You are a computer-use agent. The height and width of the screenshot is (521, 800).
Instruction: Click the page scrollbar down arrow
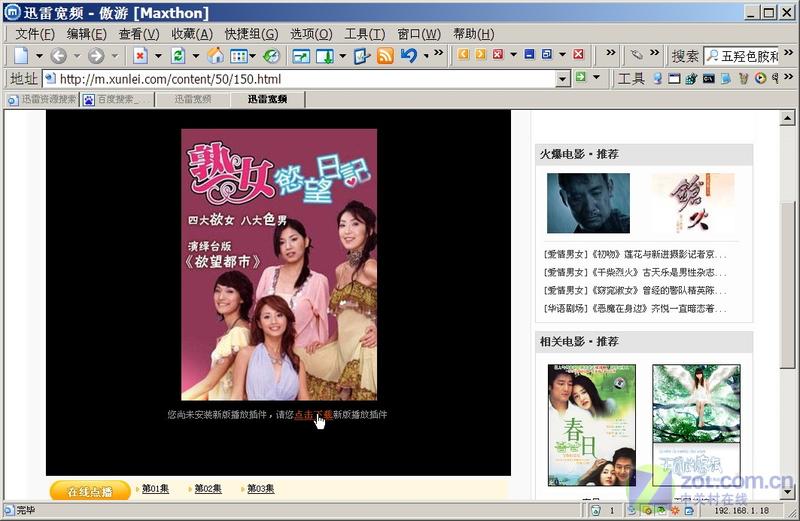[x=787, y=492]
